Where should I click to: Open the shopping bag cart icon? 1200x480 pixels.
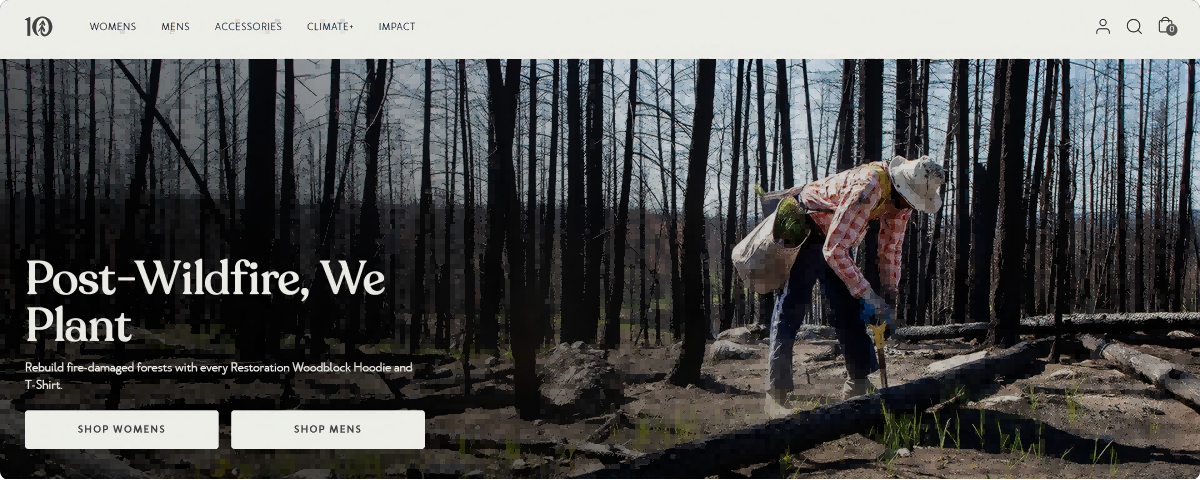pyautogui.click(x=1165, y=25)
